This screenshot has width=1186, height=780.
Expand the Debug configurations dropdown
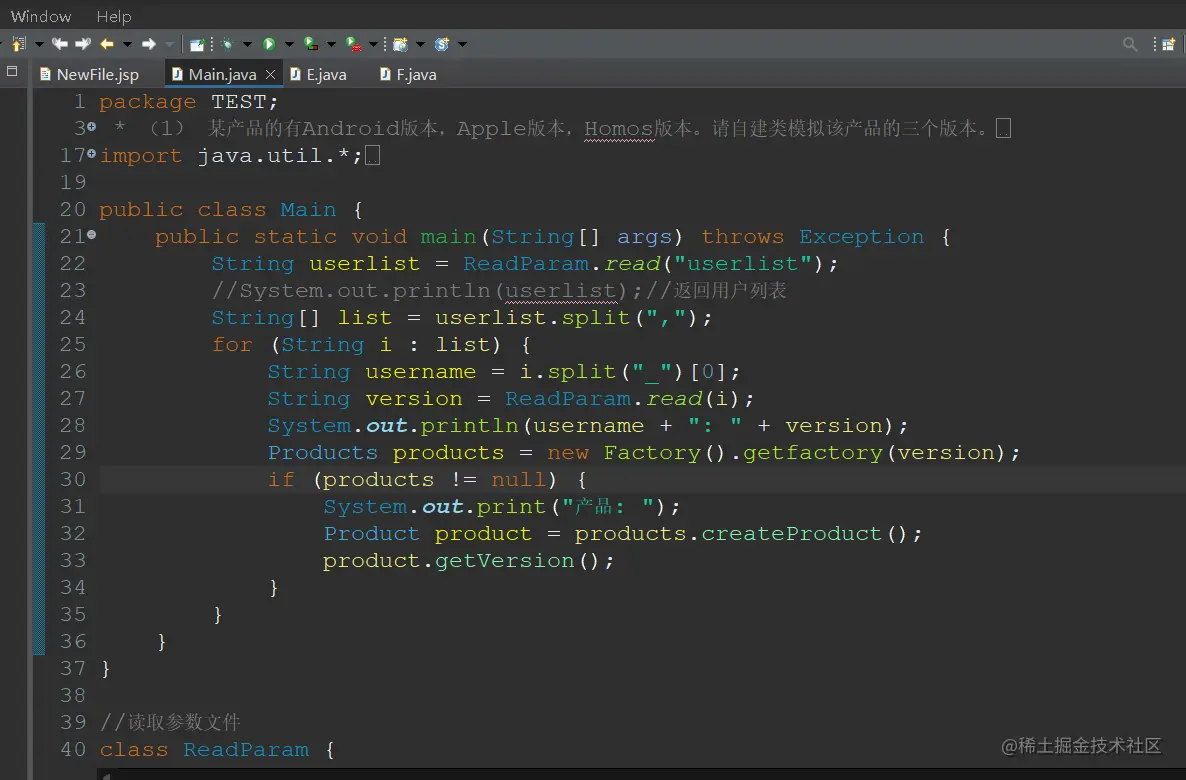pyautogui.click(x=247, y=44)
